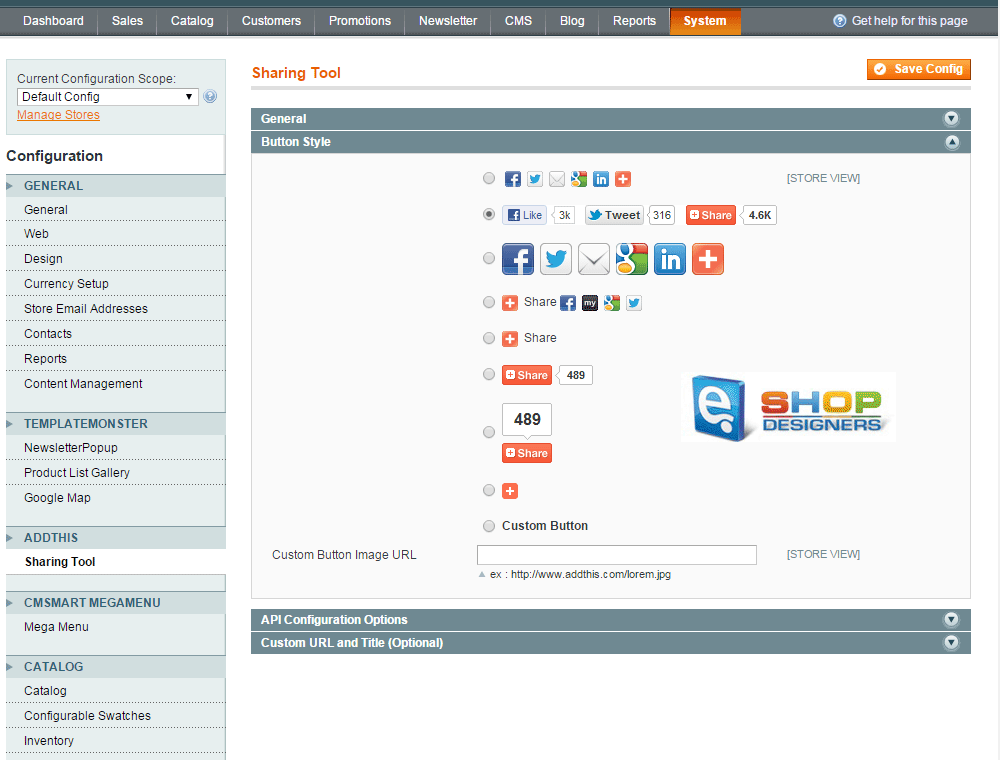Expand the General section header

[x=610, y=119]
